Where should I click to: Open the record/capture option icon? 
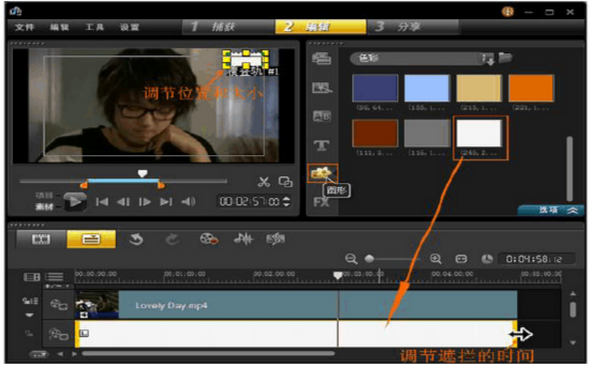(x=209, y=239)
